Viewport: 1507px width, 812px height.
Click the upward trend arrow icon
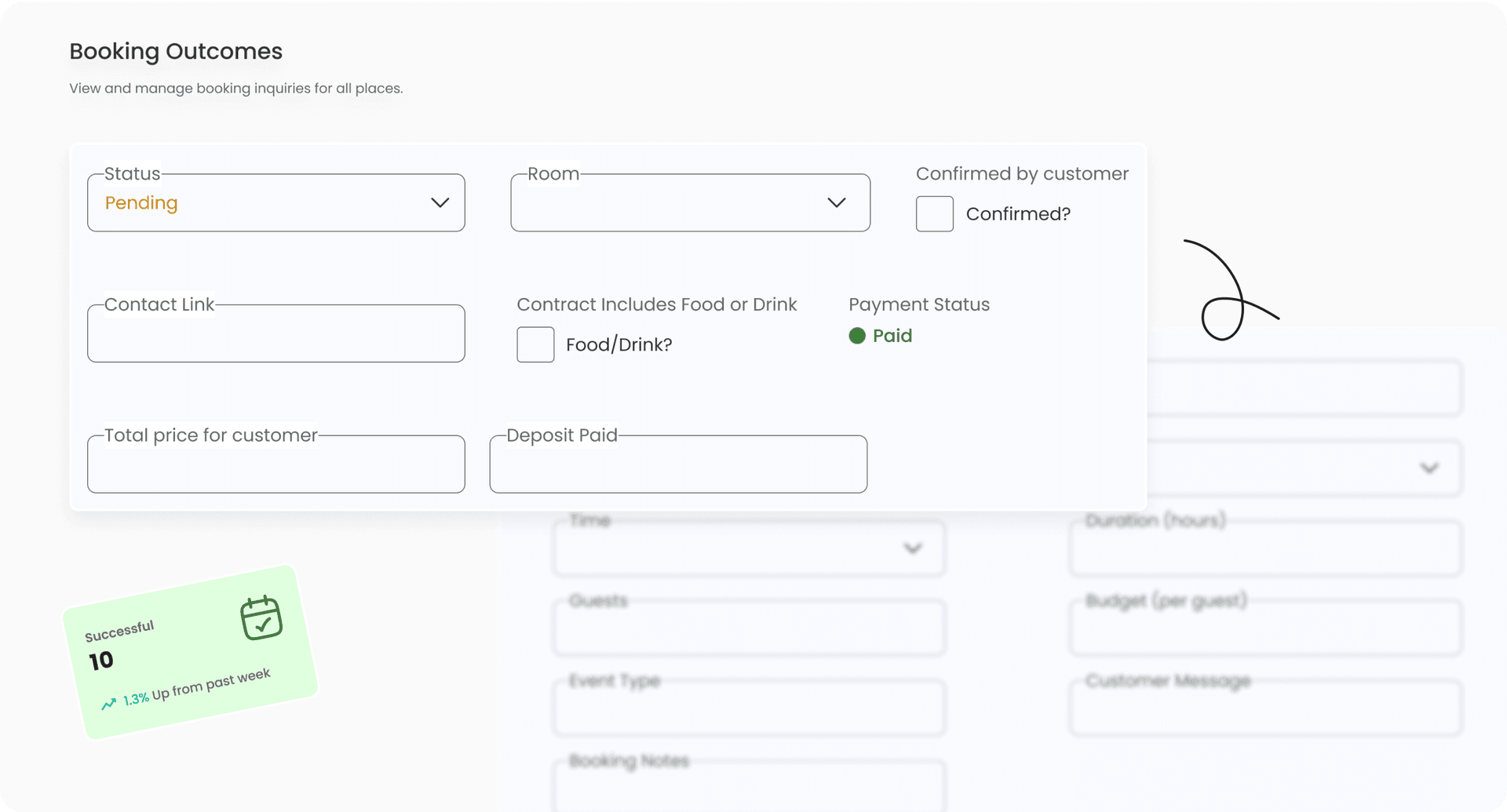point(110,703)
